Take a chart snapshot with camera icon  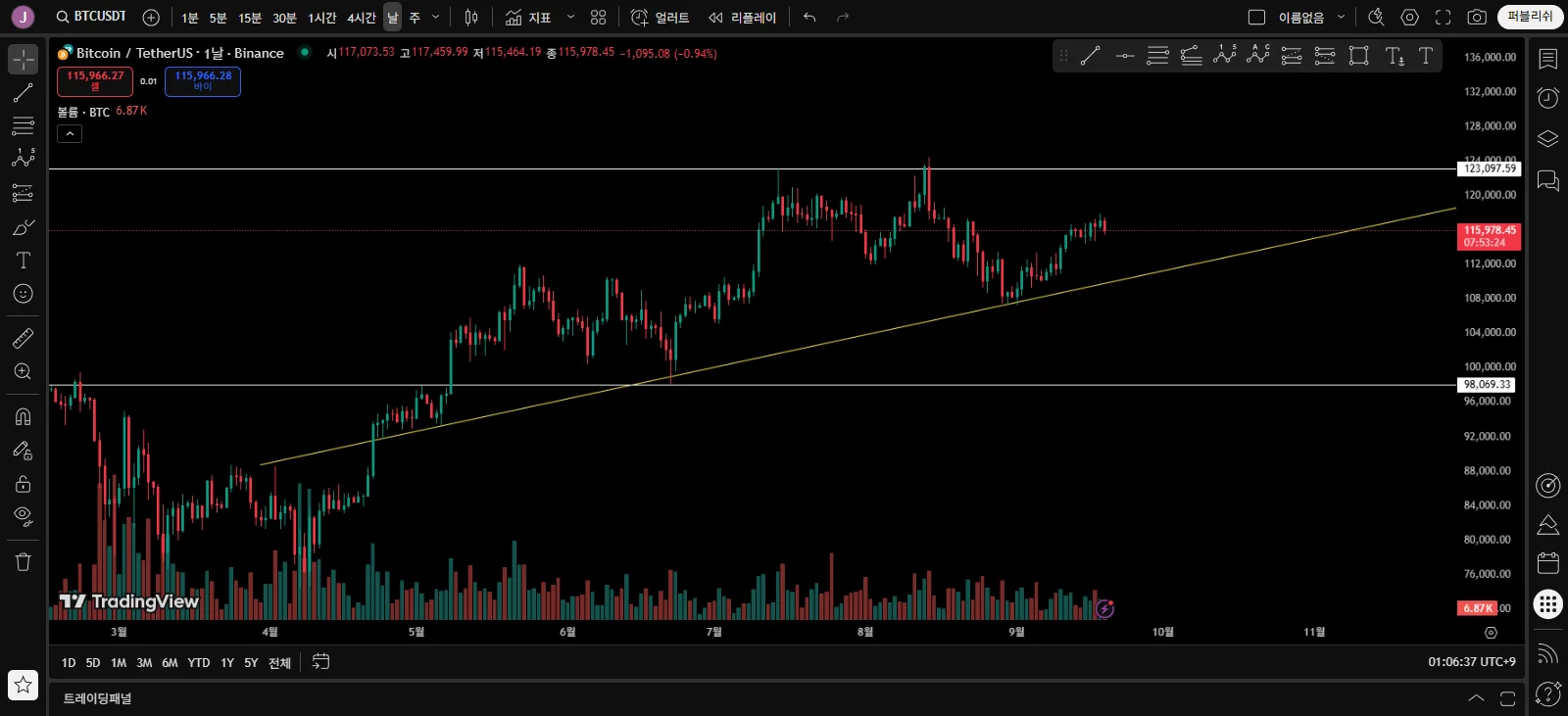point(1477,18)
